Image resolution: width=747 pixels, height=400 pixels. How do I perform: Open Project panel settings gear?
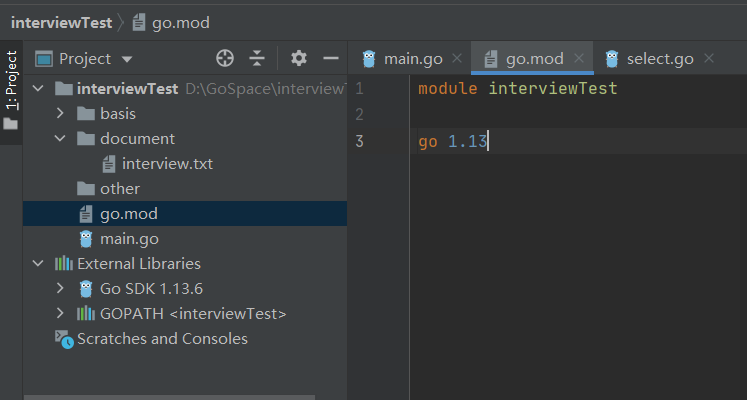(x=299, y=59)
